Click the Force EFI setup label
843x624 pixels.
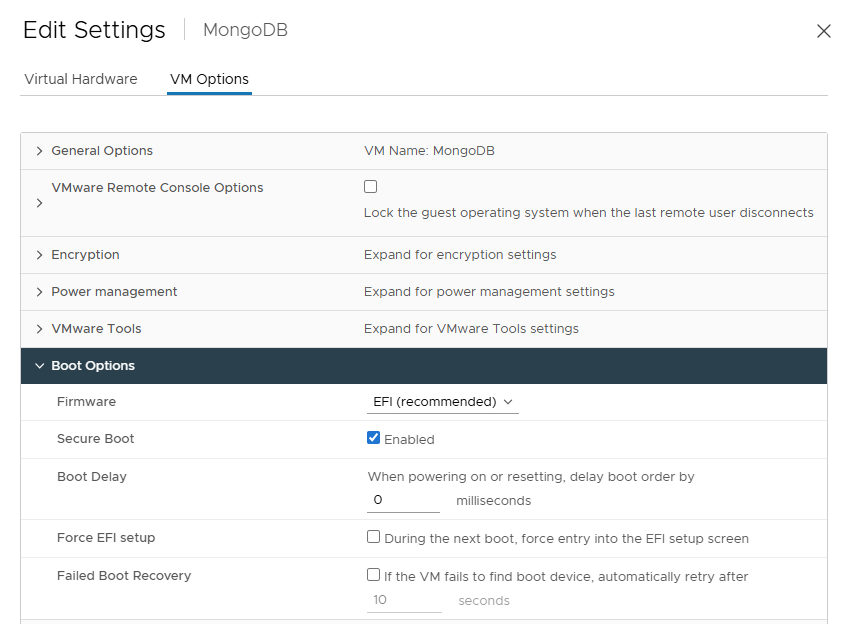106,538
